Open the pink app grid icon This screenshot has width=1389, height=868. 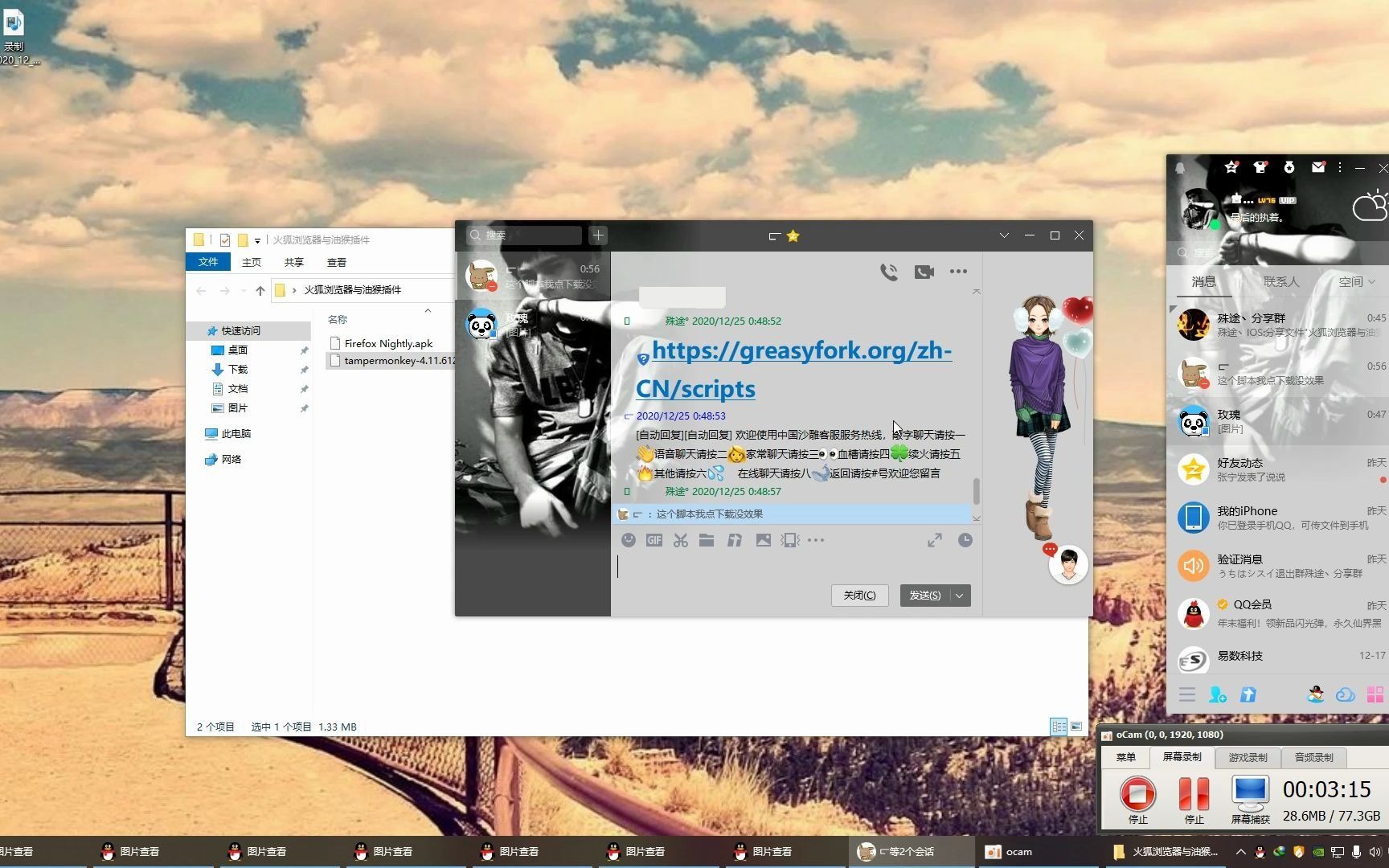1375,694
